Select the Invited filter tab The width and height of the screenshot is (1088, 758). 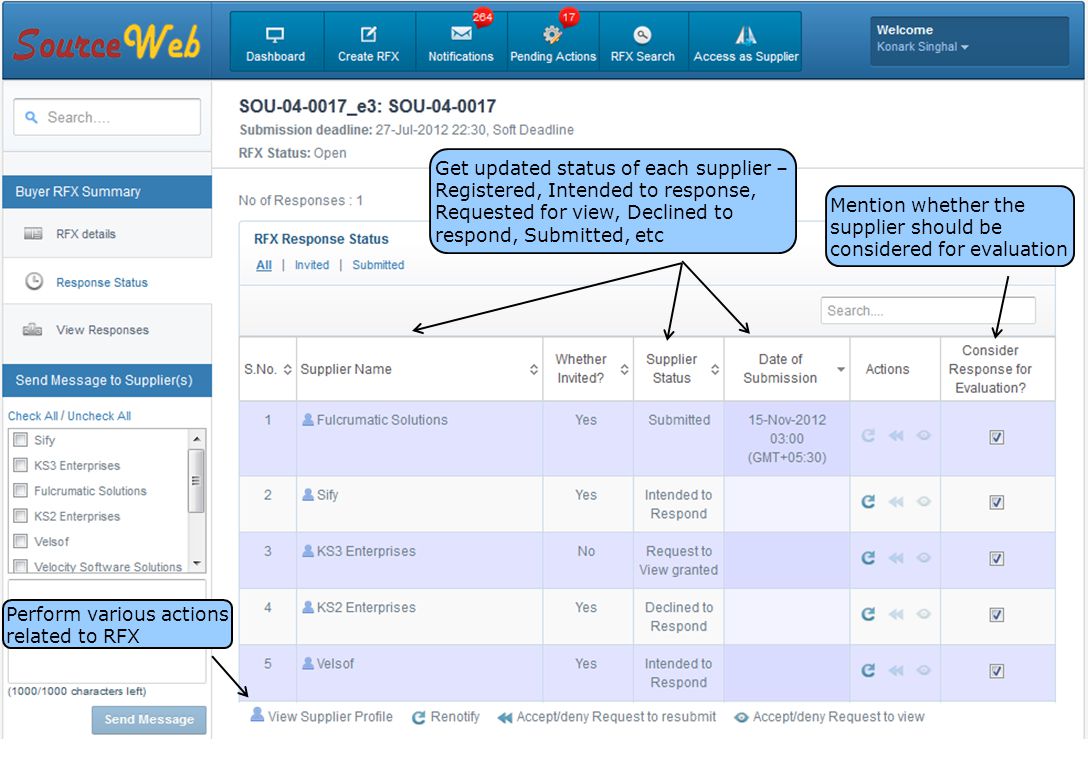click(312, 265)
